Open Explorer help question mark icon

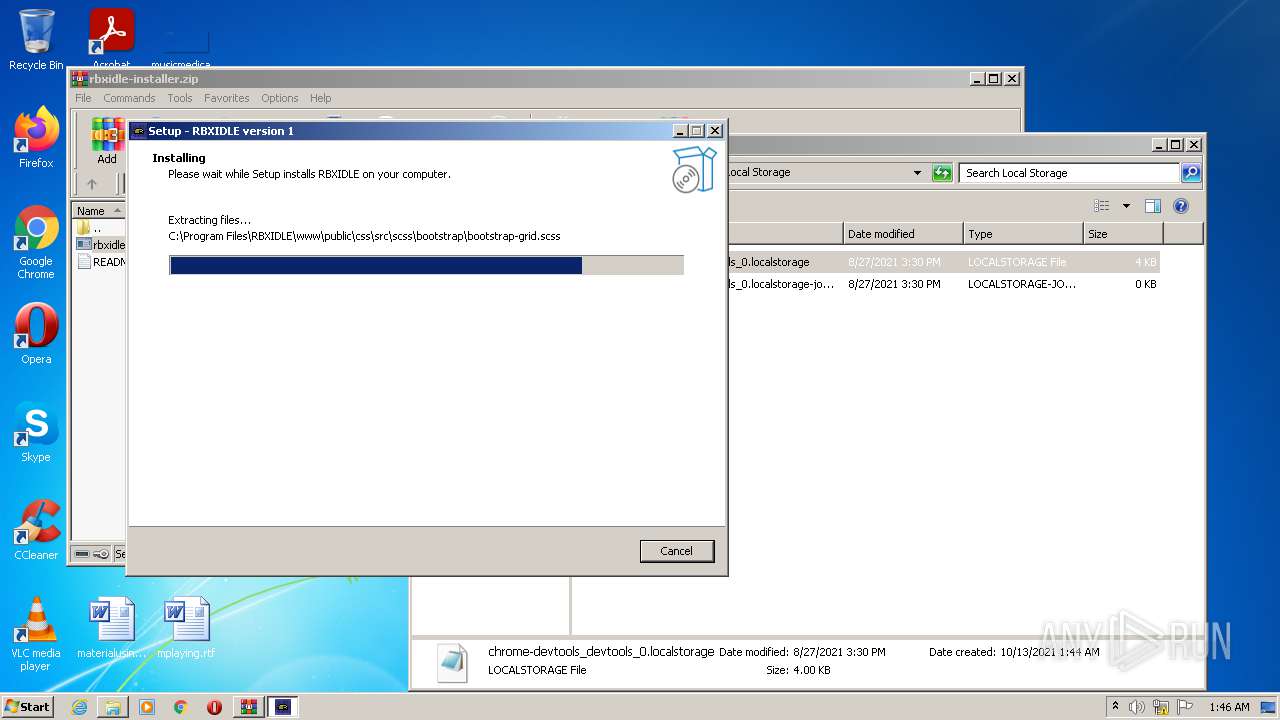(1181, 206)
